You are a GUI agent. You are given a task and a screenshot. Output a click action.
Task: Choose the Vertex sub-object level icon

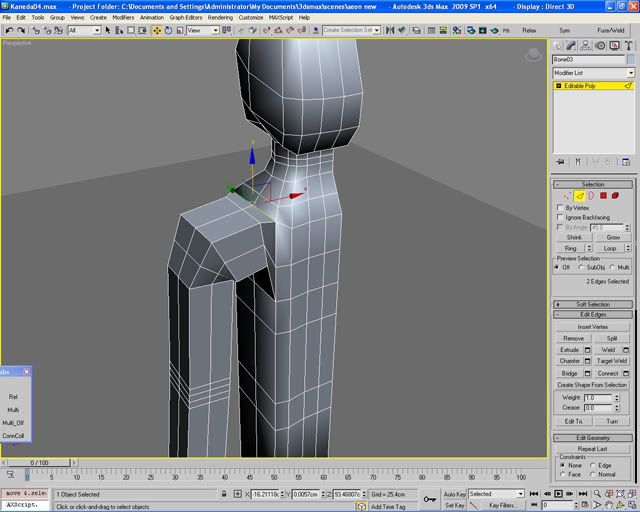click(x=567, y=196)
